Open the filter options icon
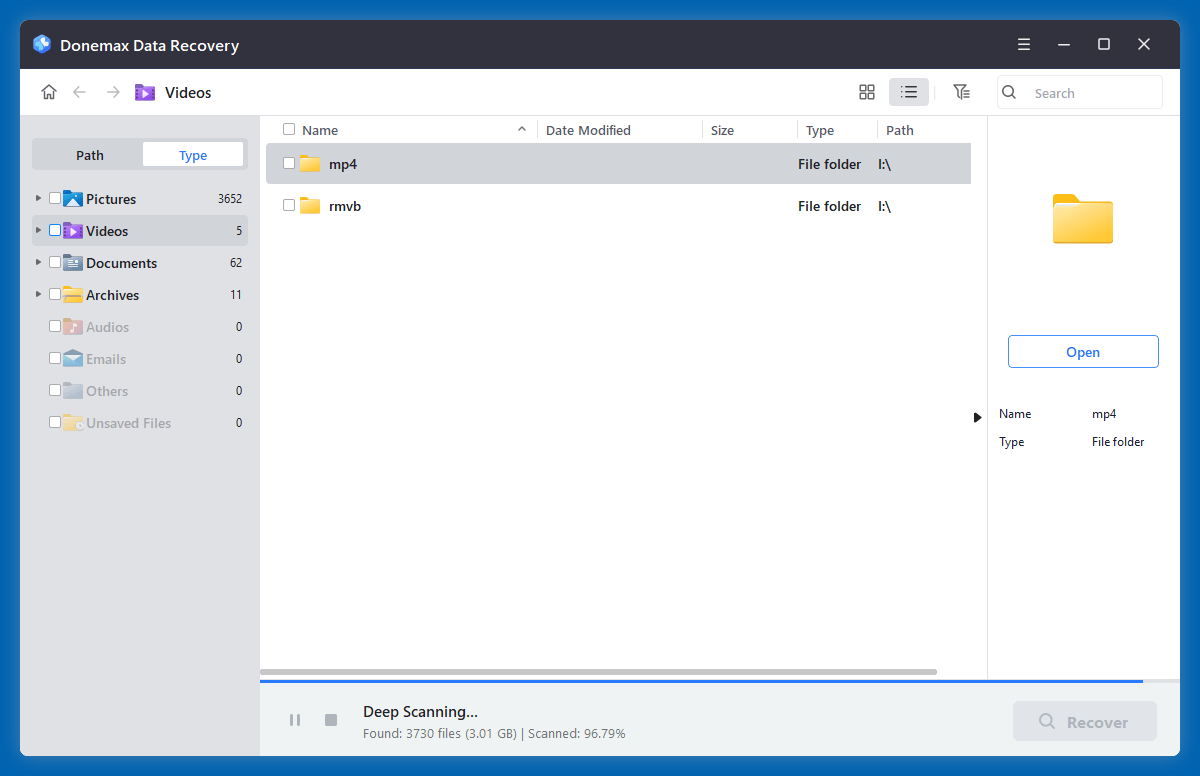This screenshot has width=1200, height=776. pyautogui.click(x=961, y=91)
